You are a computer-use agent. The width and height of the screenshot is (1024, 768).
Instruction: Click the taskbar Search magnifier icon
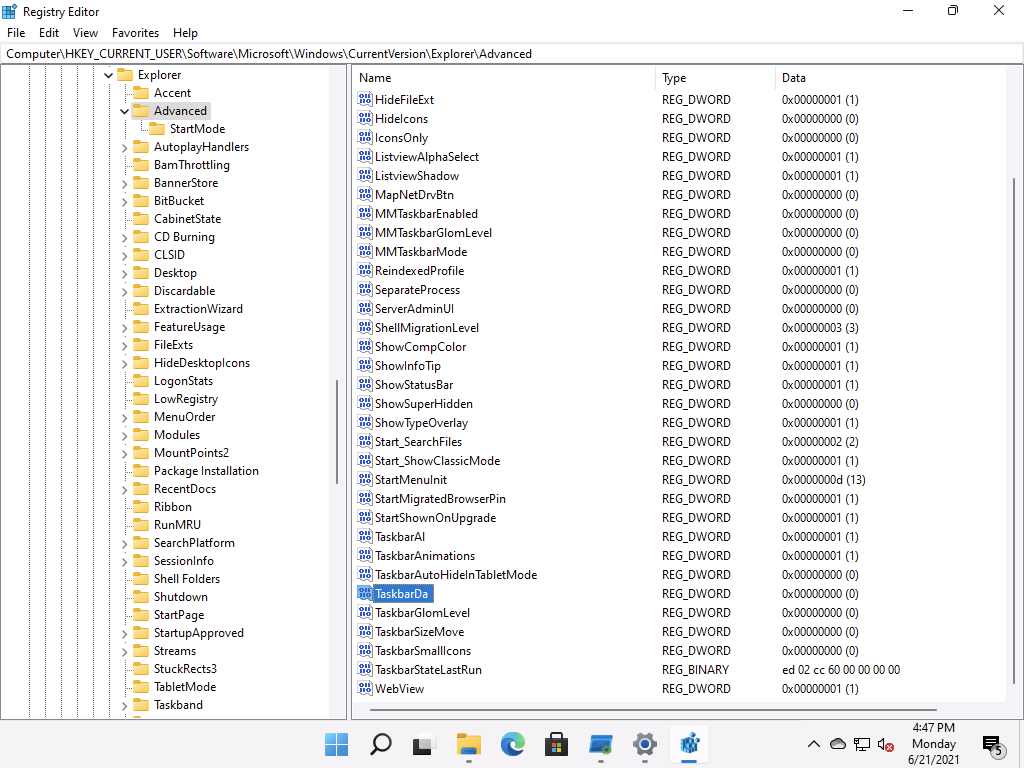(381, 744)
